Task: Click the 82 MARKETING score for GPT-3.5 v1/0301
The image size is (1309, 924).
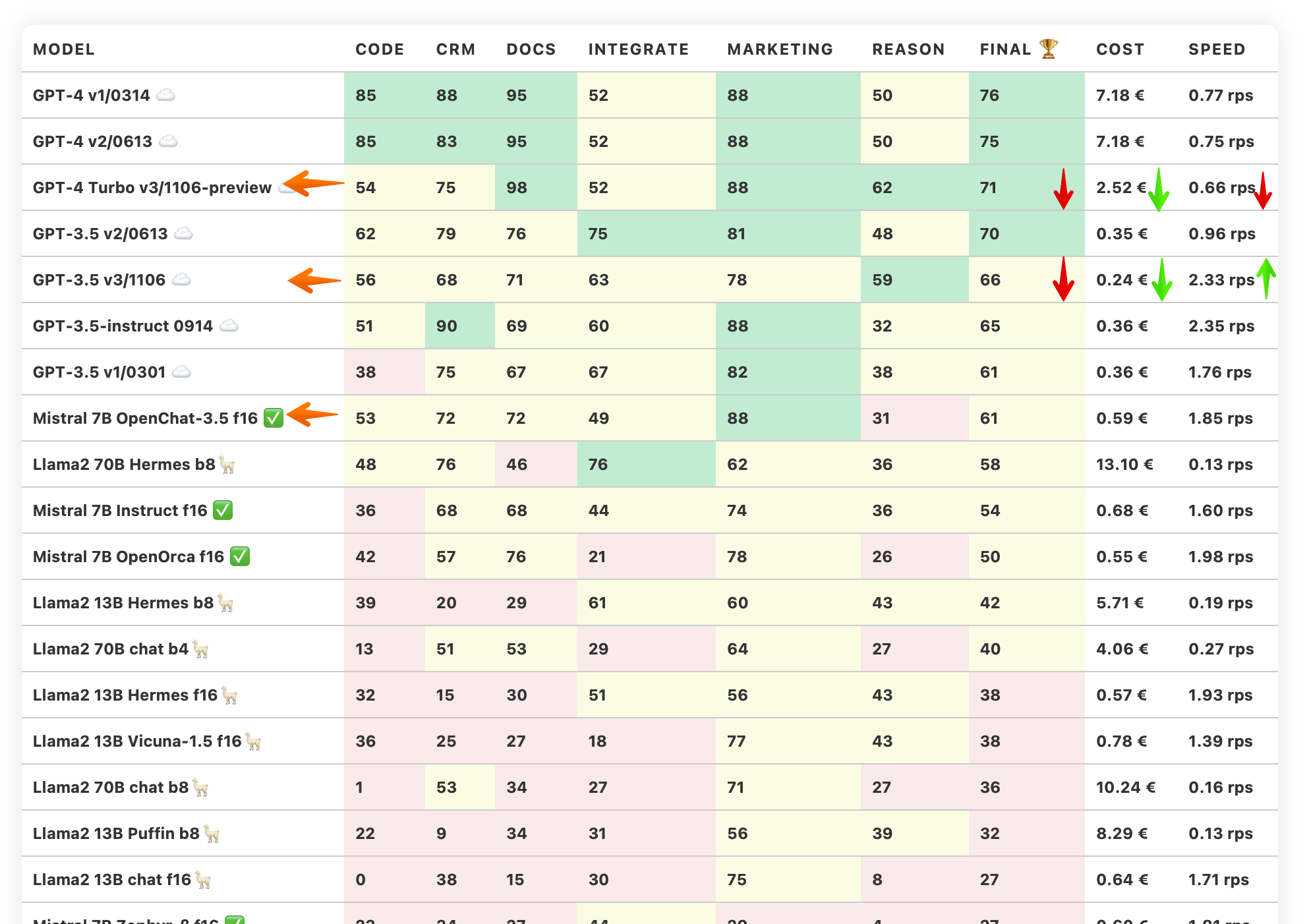Action: (738, 372)
